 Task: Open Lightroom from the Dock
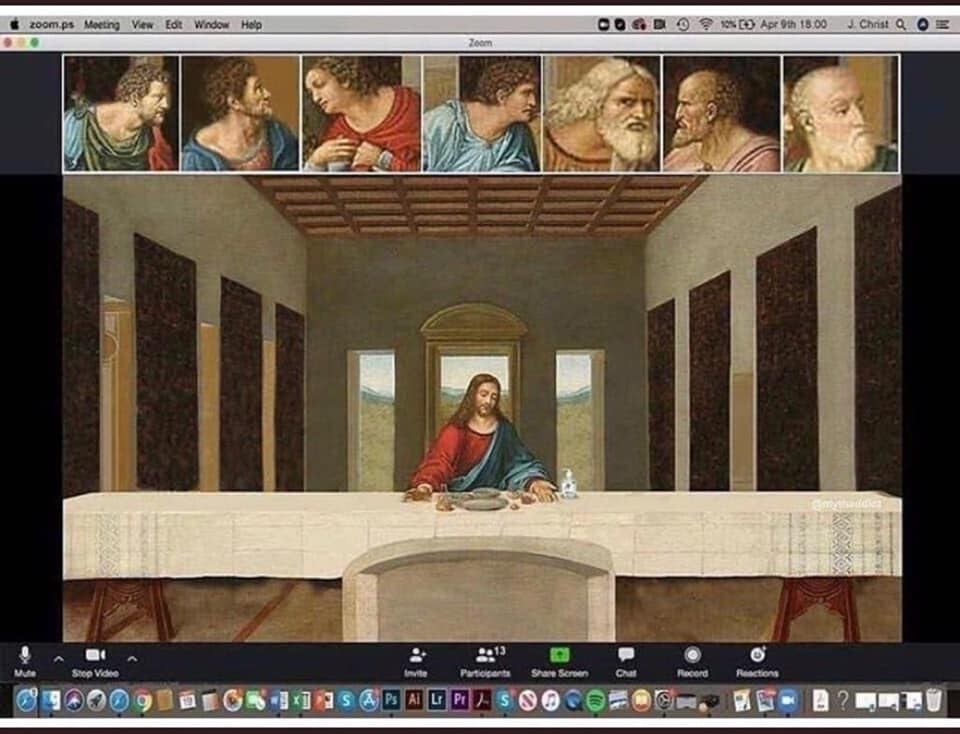[x=437, y=700]
